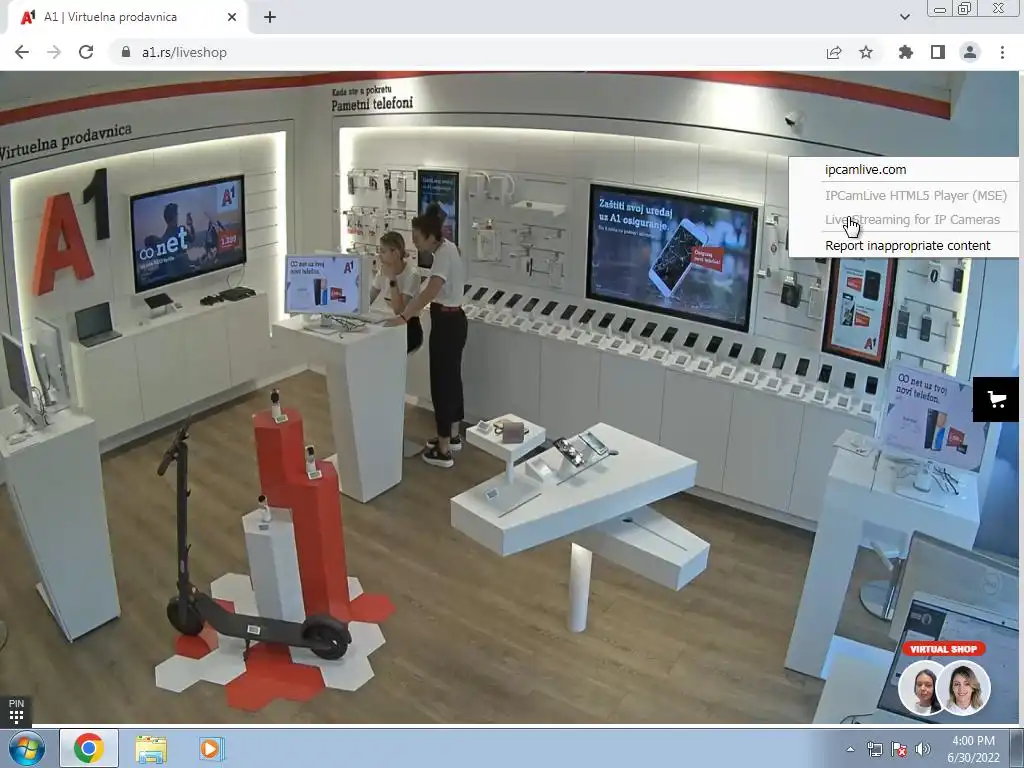This screenshot has height=768, width=1024.
Task: Open Chrome three-dot menu
Action: (x=1002, y=52)
